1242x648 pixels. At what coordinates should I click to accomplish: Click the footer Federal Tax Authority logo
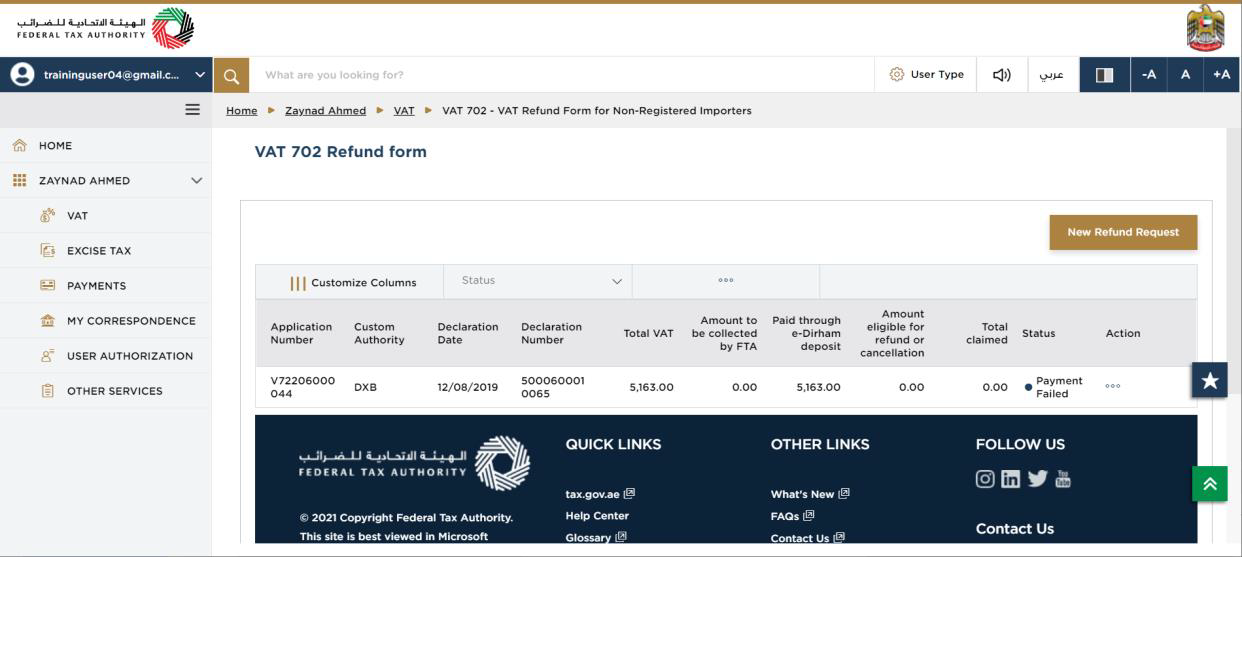pyautogui.click(x=415, y=463)
